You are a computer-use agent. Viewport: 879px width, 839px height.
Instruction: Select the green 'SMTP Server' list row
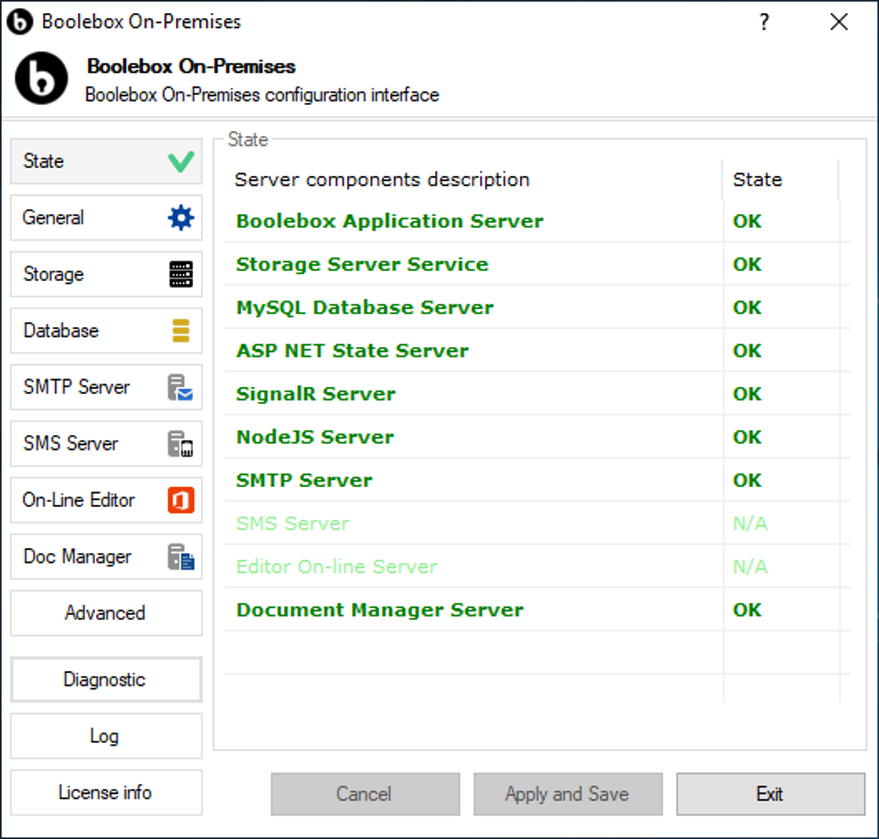click(x=537, y=480)
